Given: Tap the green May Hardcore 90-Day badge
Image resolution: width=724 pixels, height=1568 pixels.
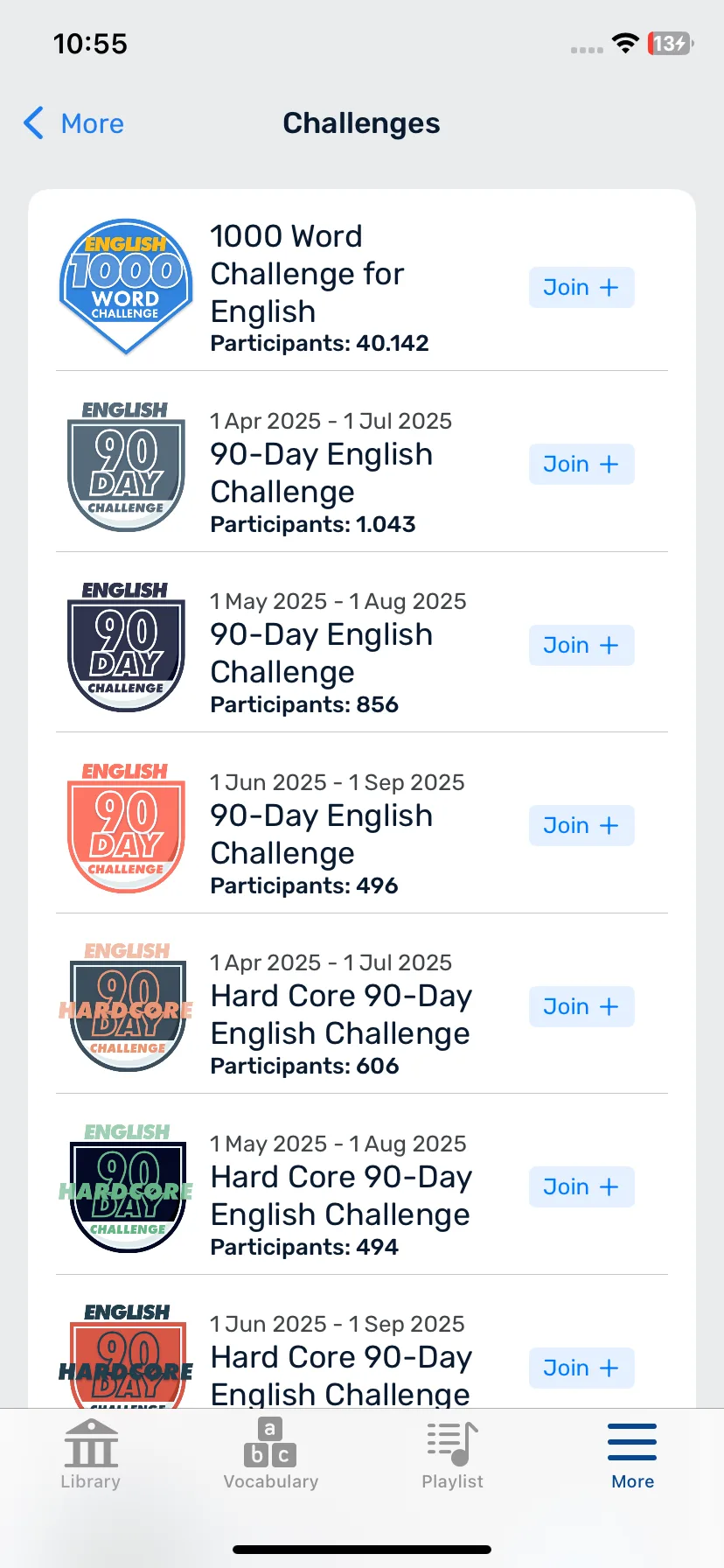Looking at the screenshot, I should click(126, 1189).
